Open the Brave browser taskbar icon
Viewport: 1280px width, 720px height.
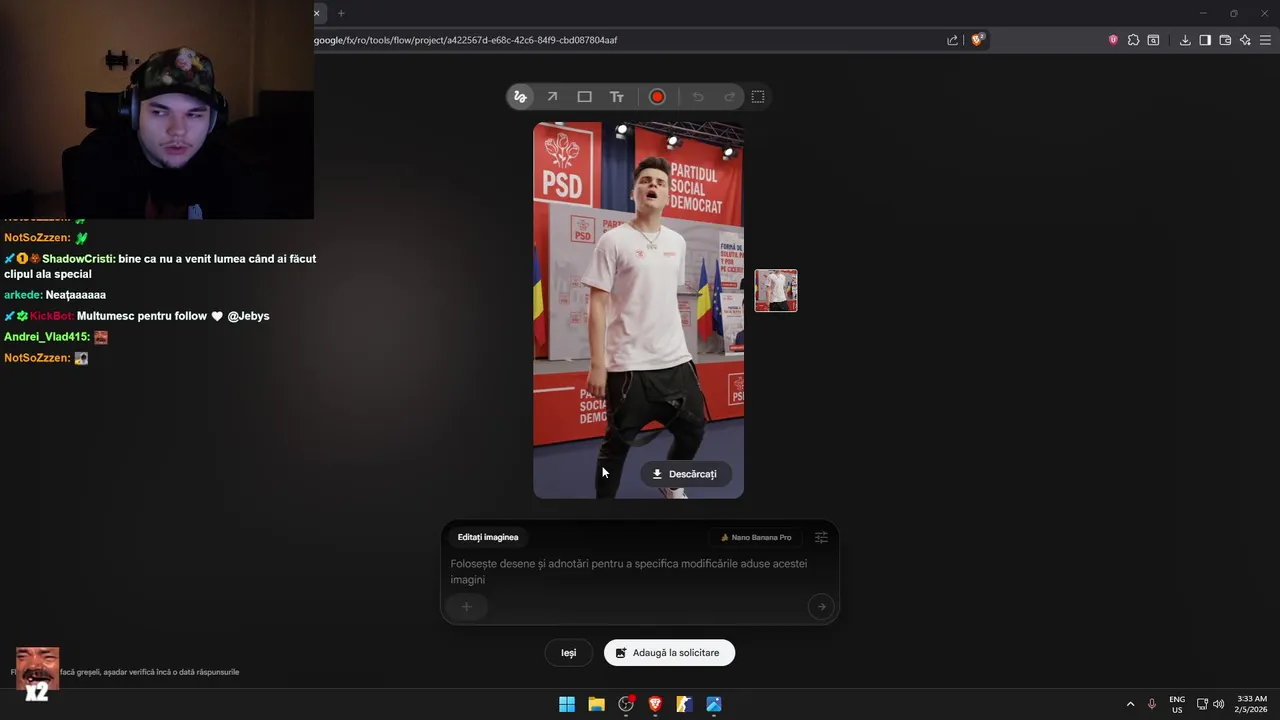point(655,704)
